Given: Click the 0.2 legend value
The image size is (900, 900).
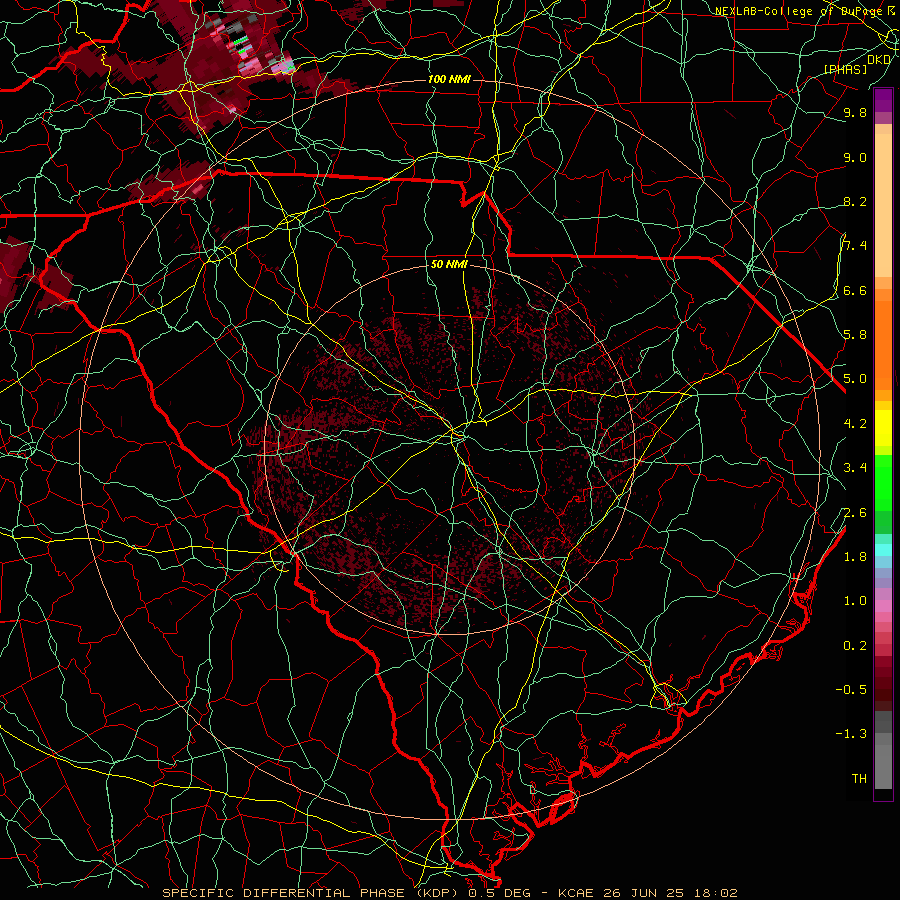Looking at the screenshot, I should point(855,646).
